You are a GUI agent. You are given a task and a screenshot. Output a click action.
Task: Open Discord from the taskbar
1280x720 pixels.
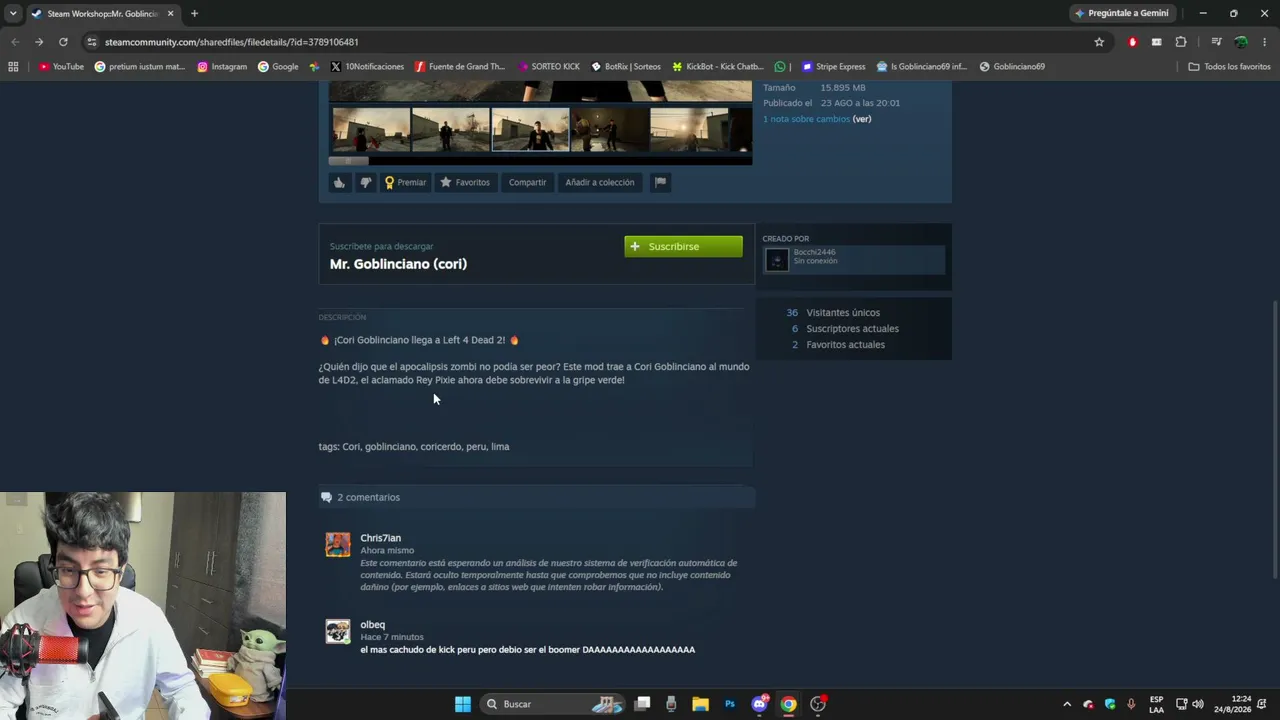tap(759, 704)
